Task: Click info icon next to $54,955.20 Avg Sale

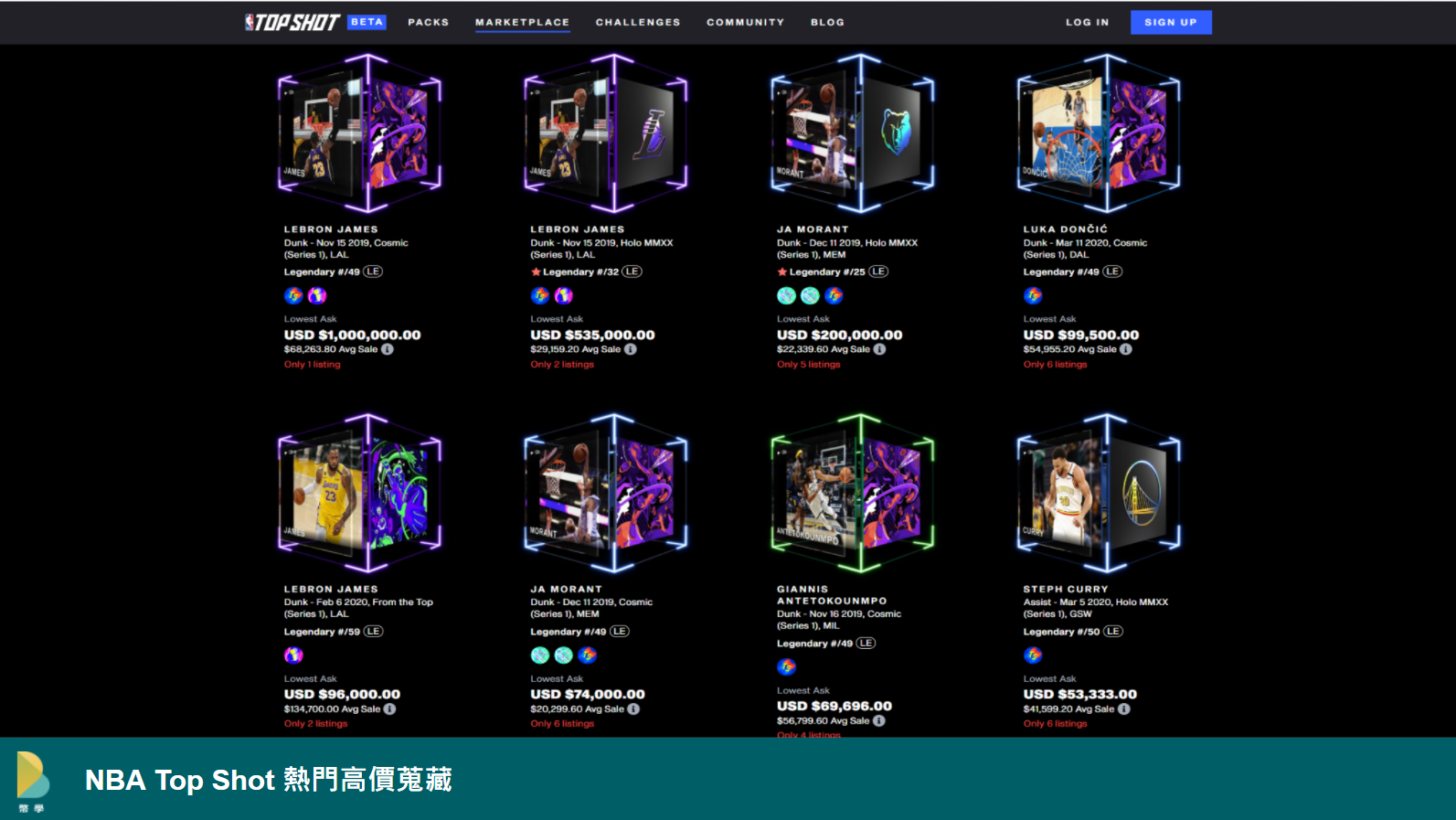Action: [1126, 349]
